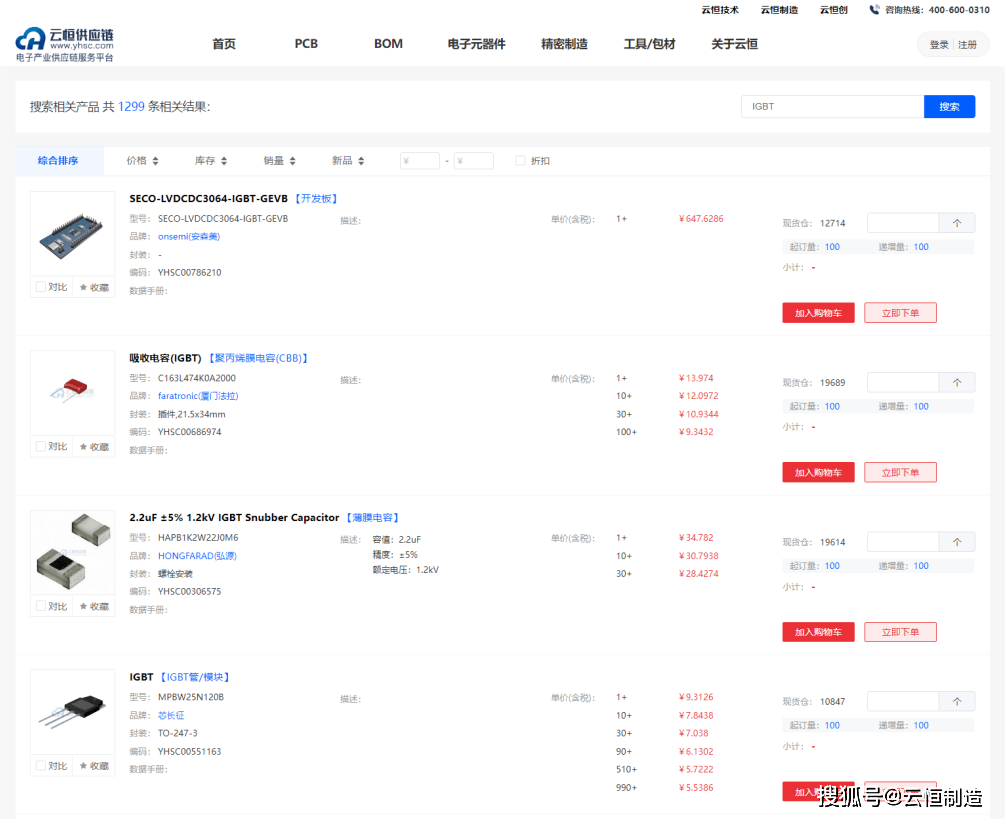Open 【开发板】 category link
Image resolution: width=1005 pixels, height=819 pixels.
click(x=316, y=199)
